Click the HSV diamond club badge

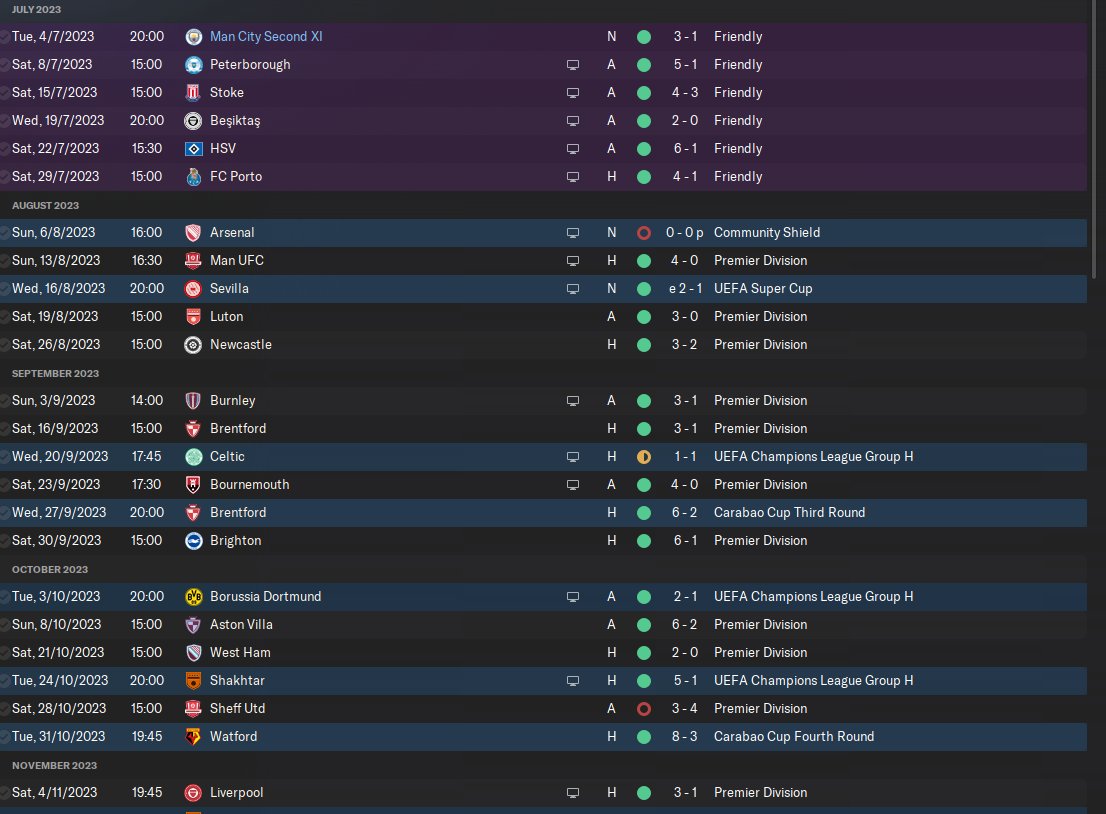[x=194, y=149]
